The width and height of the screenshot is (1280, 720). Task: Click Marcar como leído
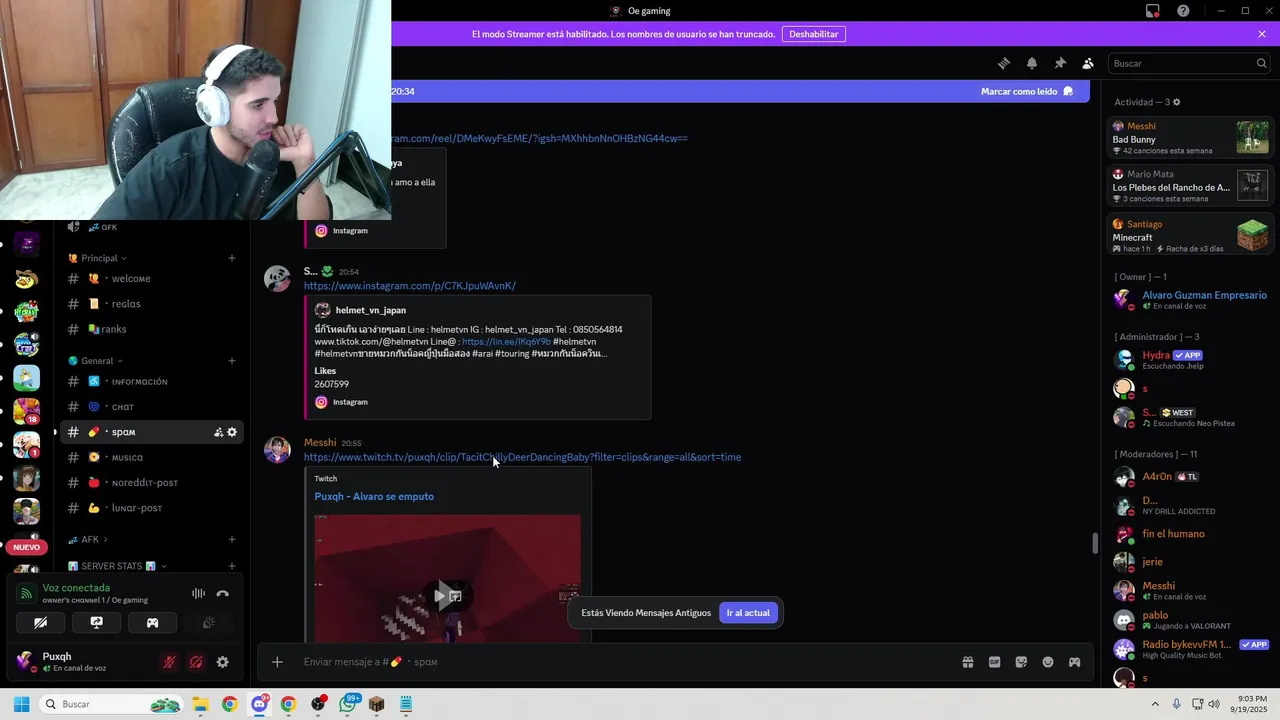click(x=1027, y=91)
